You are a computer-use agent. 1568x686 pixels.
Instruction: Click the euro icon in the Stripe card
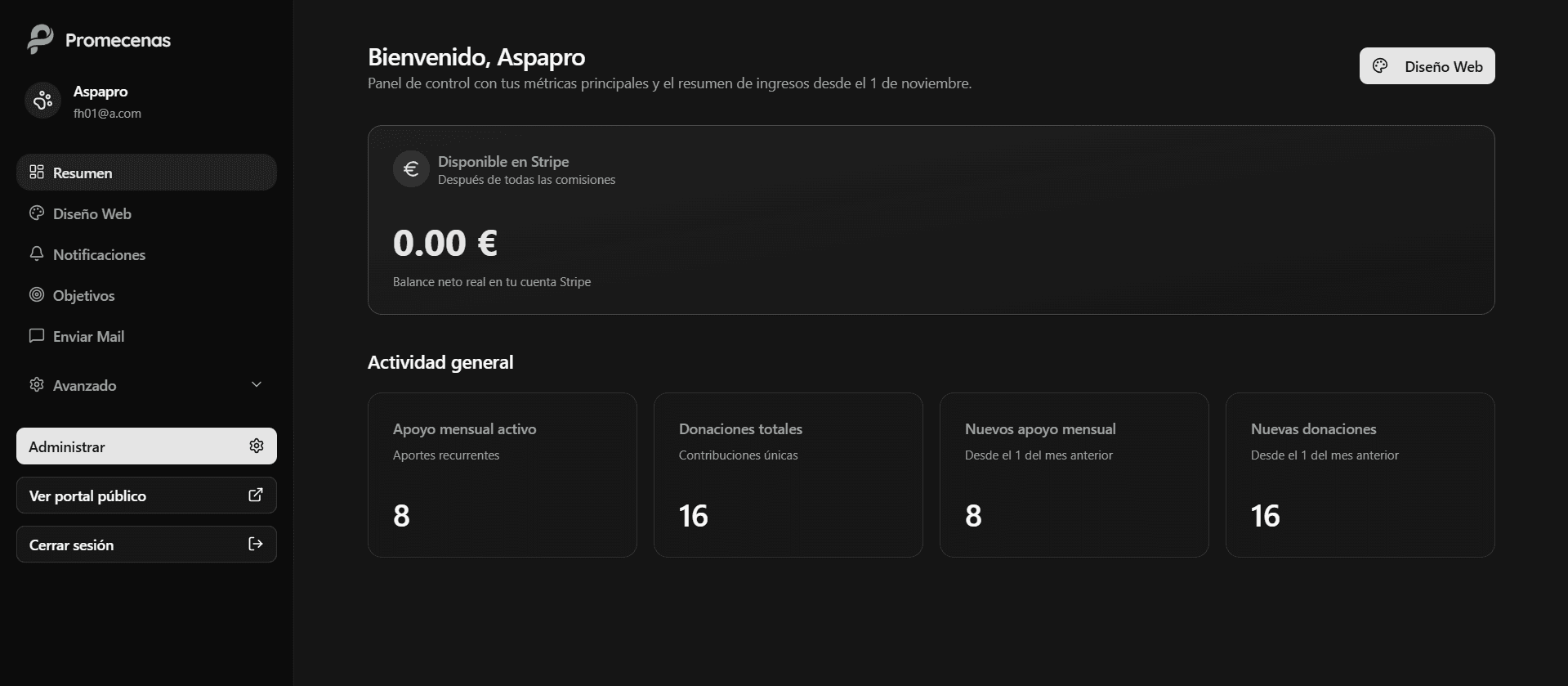[411, 168]
